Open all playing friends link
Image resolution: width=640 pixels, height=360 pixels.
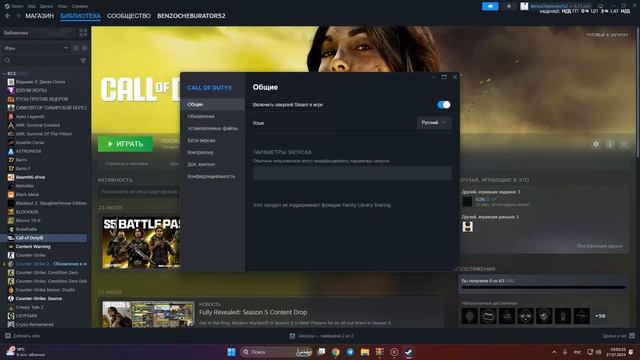click(x=600, y=246)
